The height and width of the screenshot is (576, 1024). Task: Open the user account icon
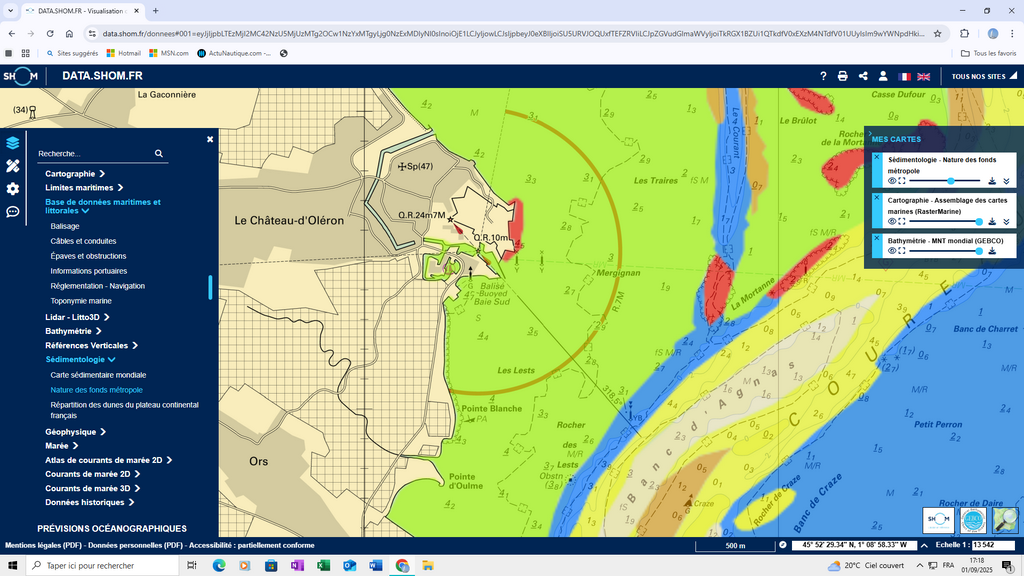(x=883, y=76)
